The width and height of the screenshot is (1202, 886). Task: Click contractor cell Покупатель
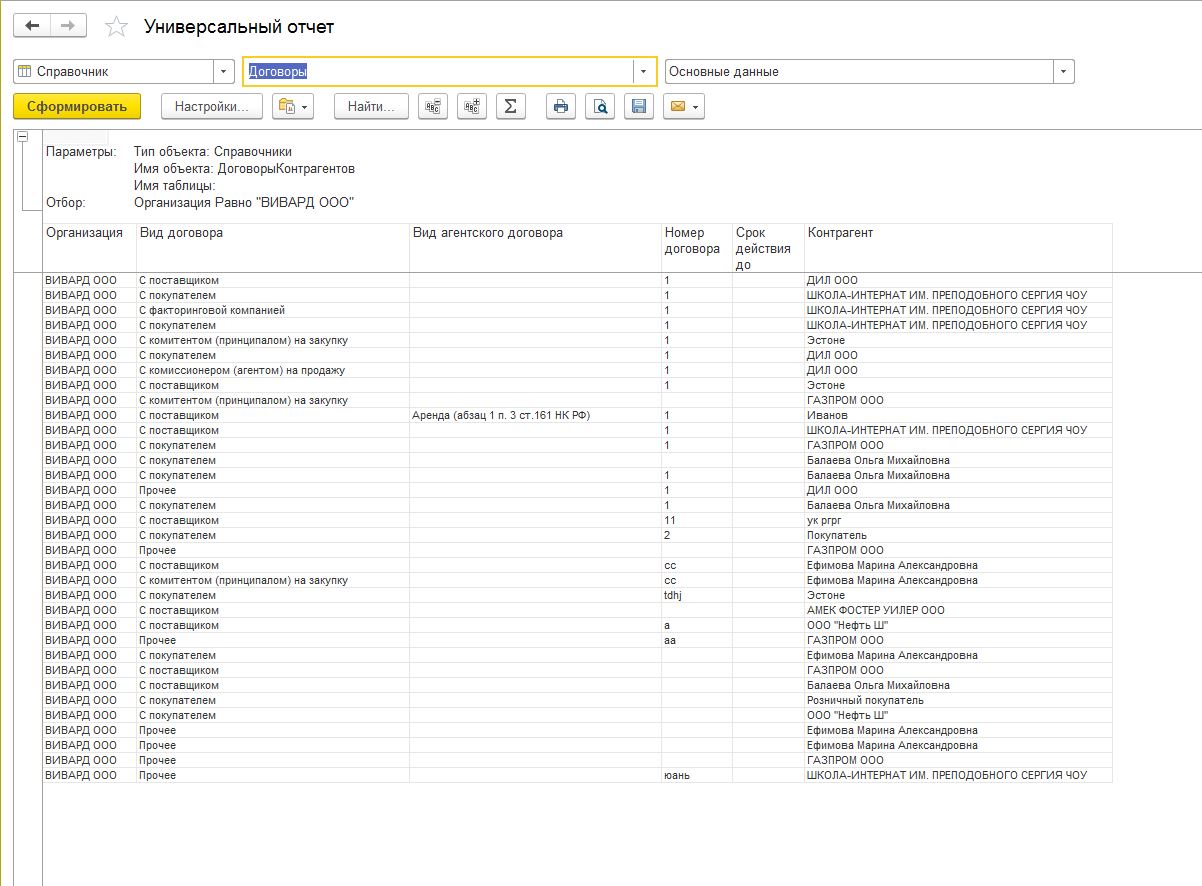(958, 535)
